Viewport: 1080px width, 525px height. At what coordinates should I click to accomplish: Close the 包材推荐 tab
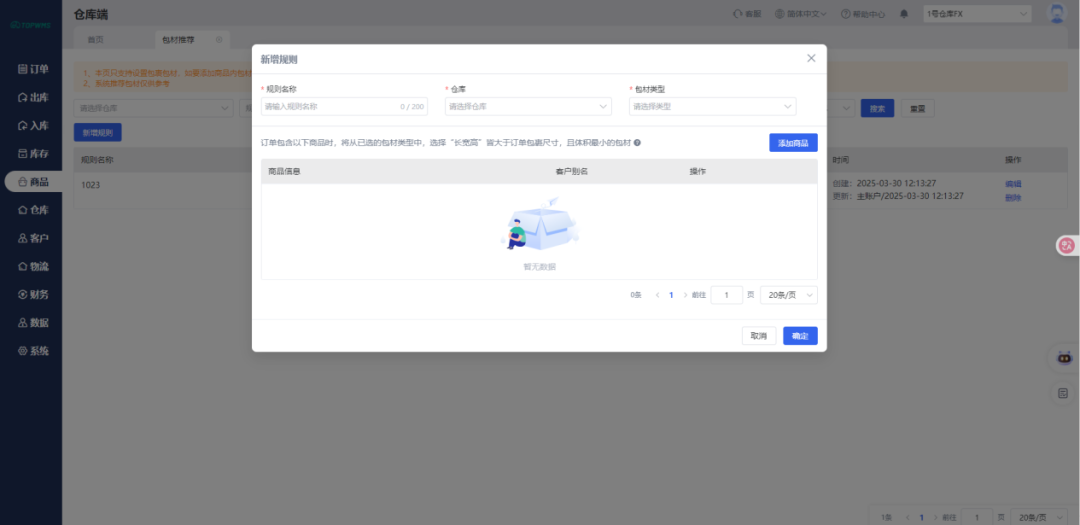coord(219,40)
